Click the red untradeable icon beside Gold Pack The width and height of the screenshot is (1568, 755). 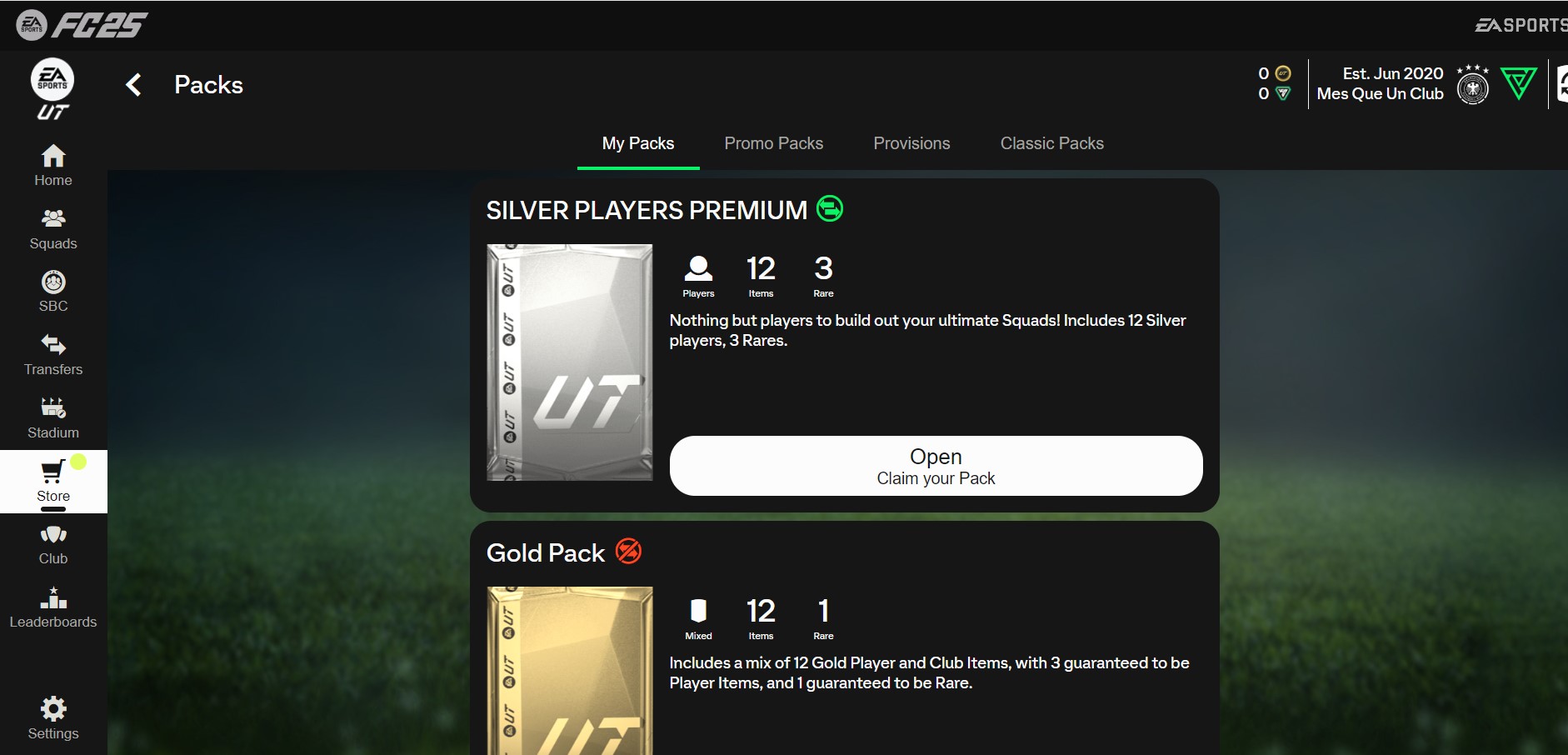coord(628,551)
